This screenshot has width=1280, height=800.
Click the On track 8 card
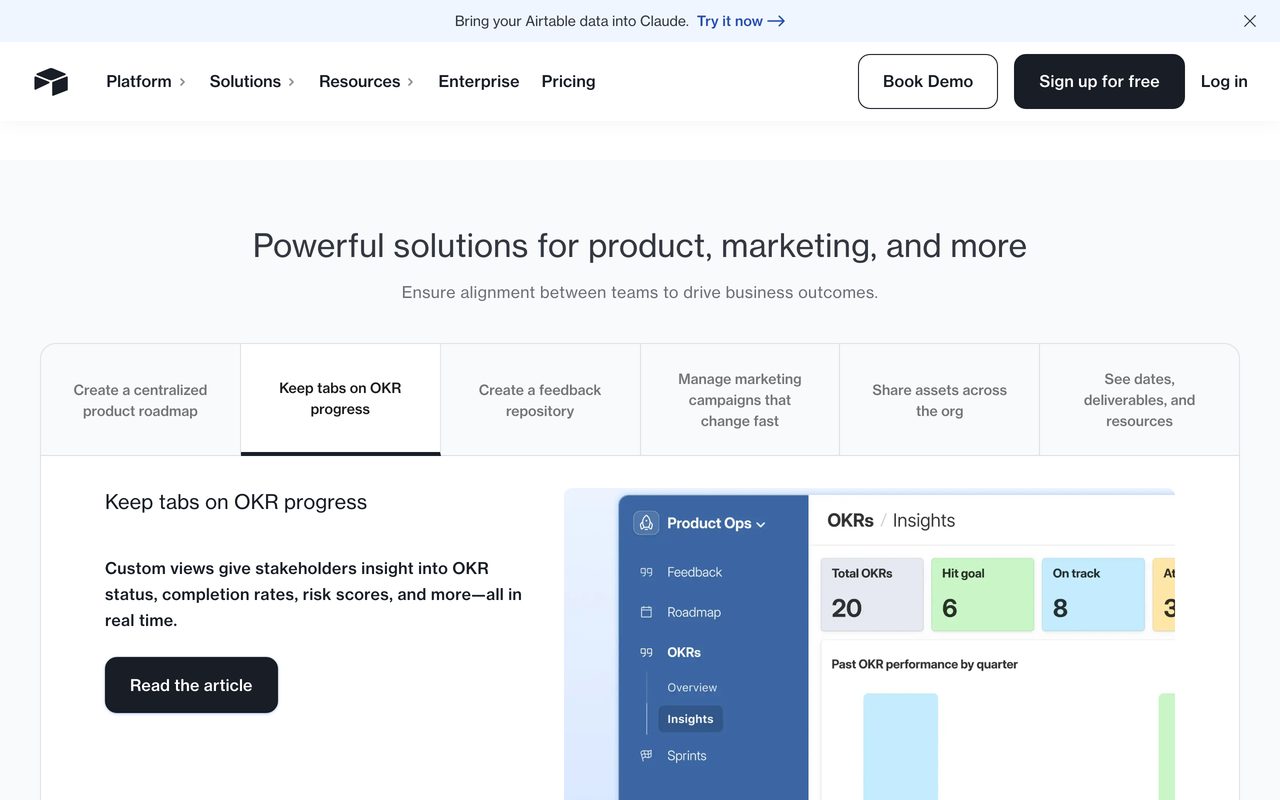tap(1093, 595)
